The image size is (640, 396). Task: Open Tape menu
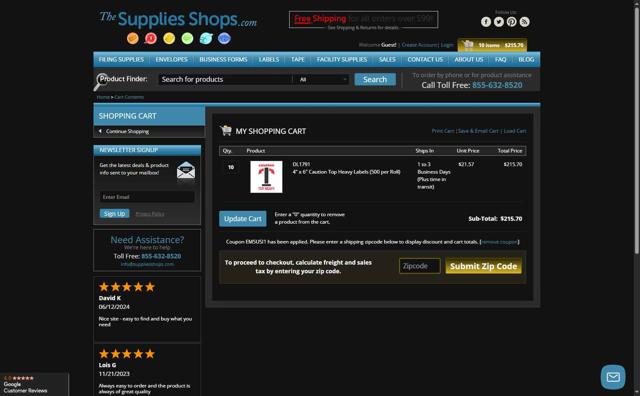click(298, 60)
